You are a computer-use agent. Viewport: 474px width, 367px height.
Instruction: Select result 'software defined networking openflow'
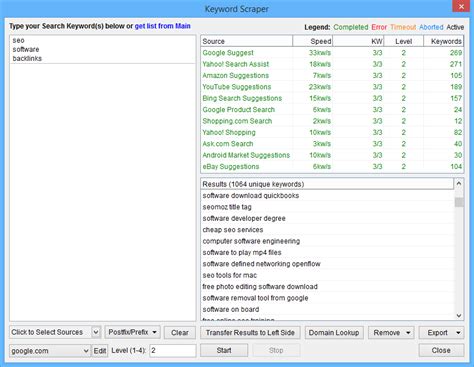[x=327, y=264]
